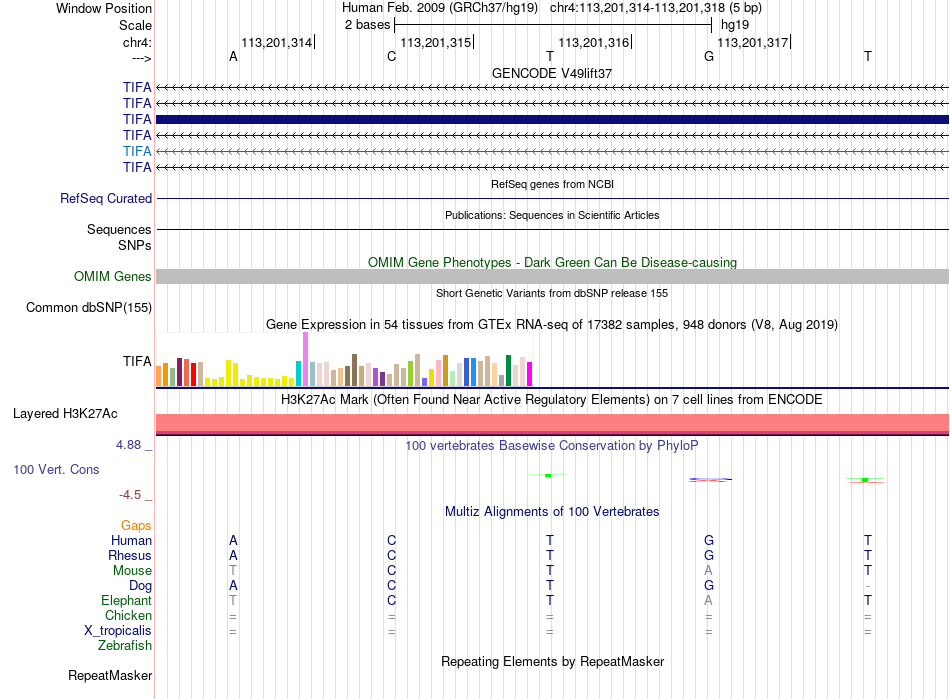Click the magenta last bar in GTEx chart
Screen dimensions: 950x699
click(x=530, y=374)
